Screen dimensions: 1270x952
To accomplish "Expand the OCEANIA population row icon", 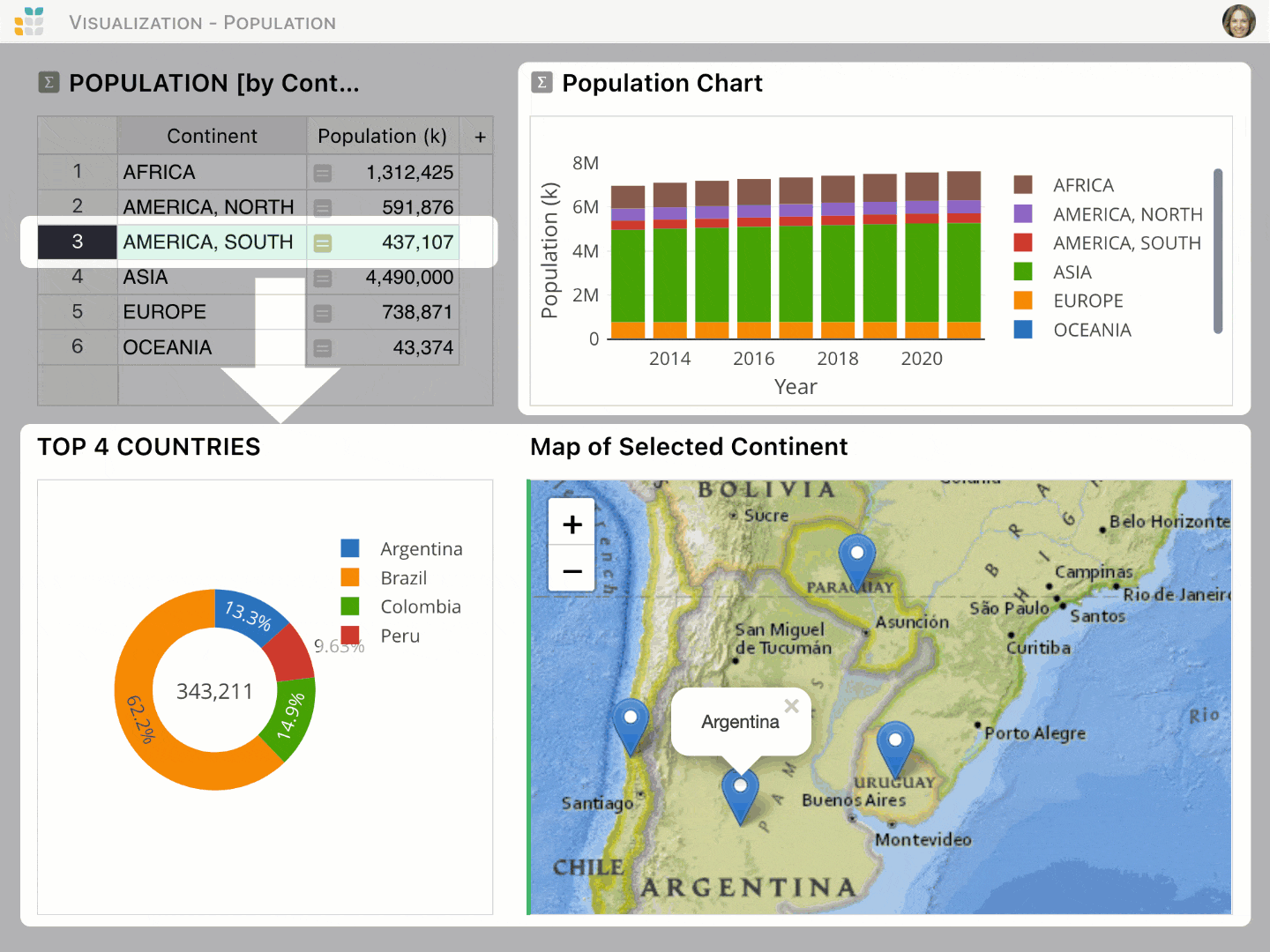I will (x=323, y=348).
